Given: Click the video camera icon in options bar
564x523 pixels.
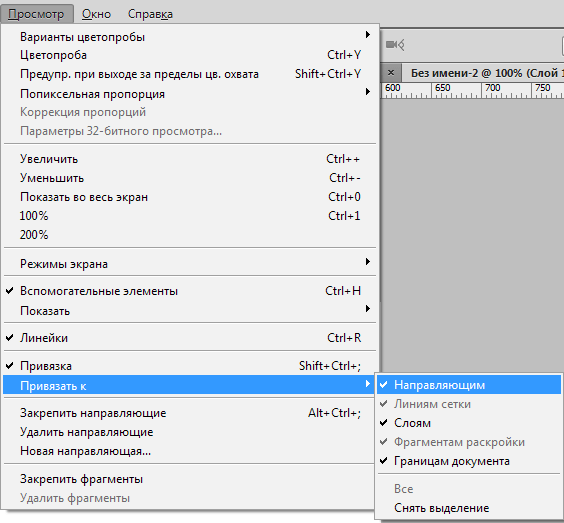Looking at the screenshot, I should (395, 45).
